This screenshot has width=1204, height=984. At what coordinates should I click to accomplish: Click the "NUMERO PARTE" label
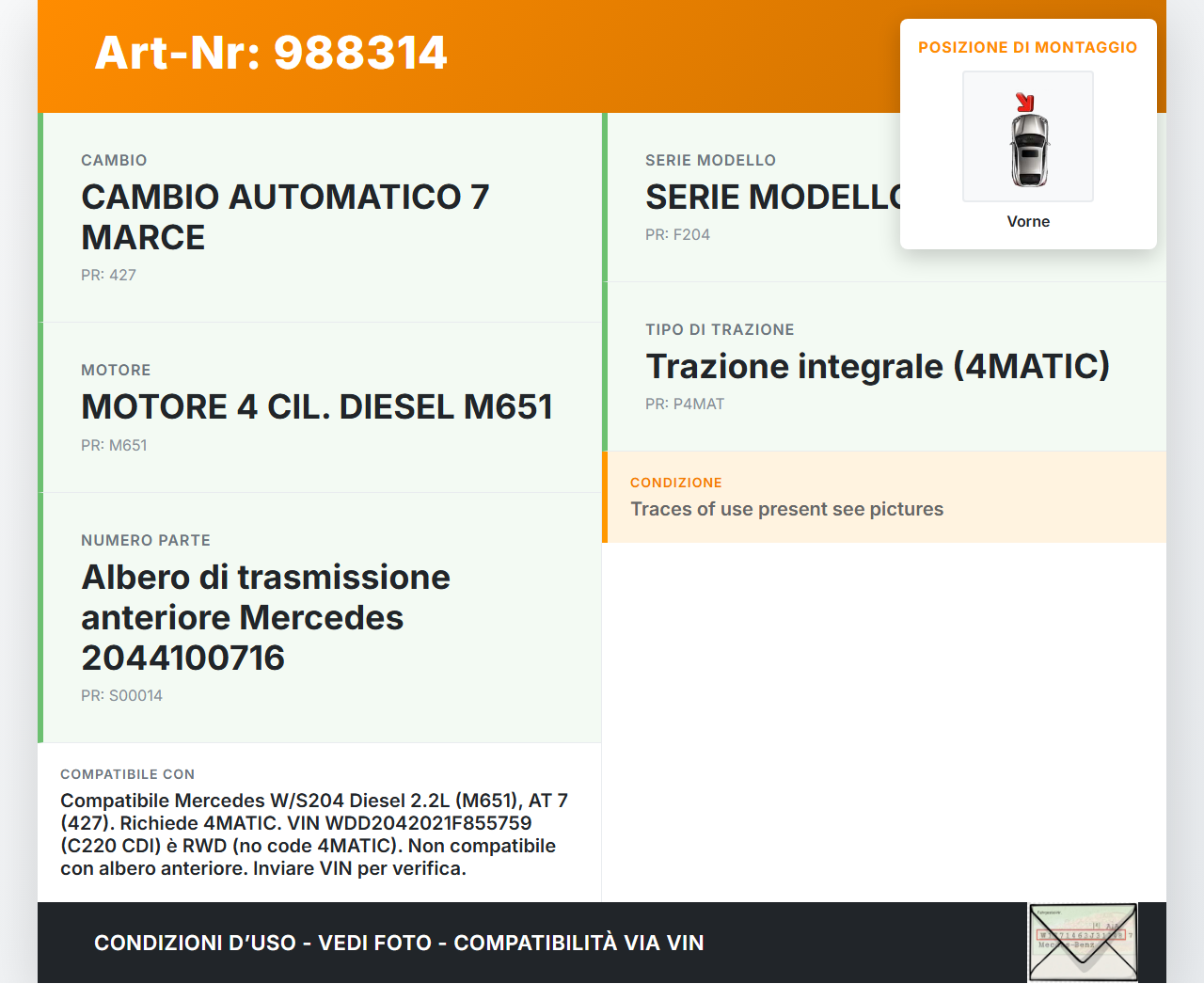click(146, 540)
